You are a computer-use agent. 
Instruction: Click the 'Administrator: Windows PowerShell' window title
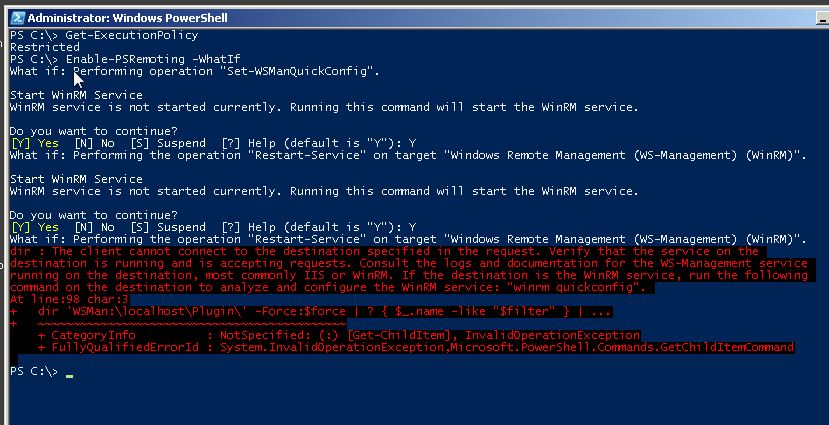[x=127, y=18]
